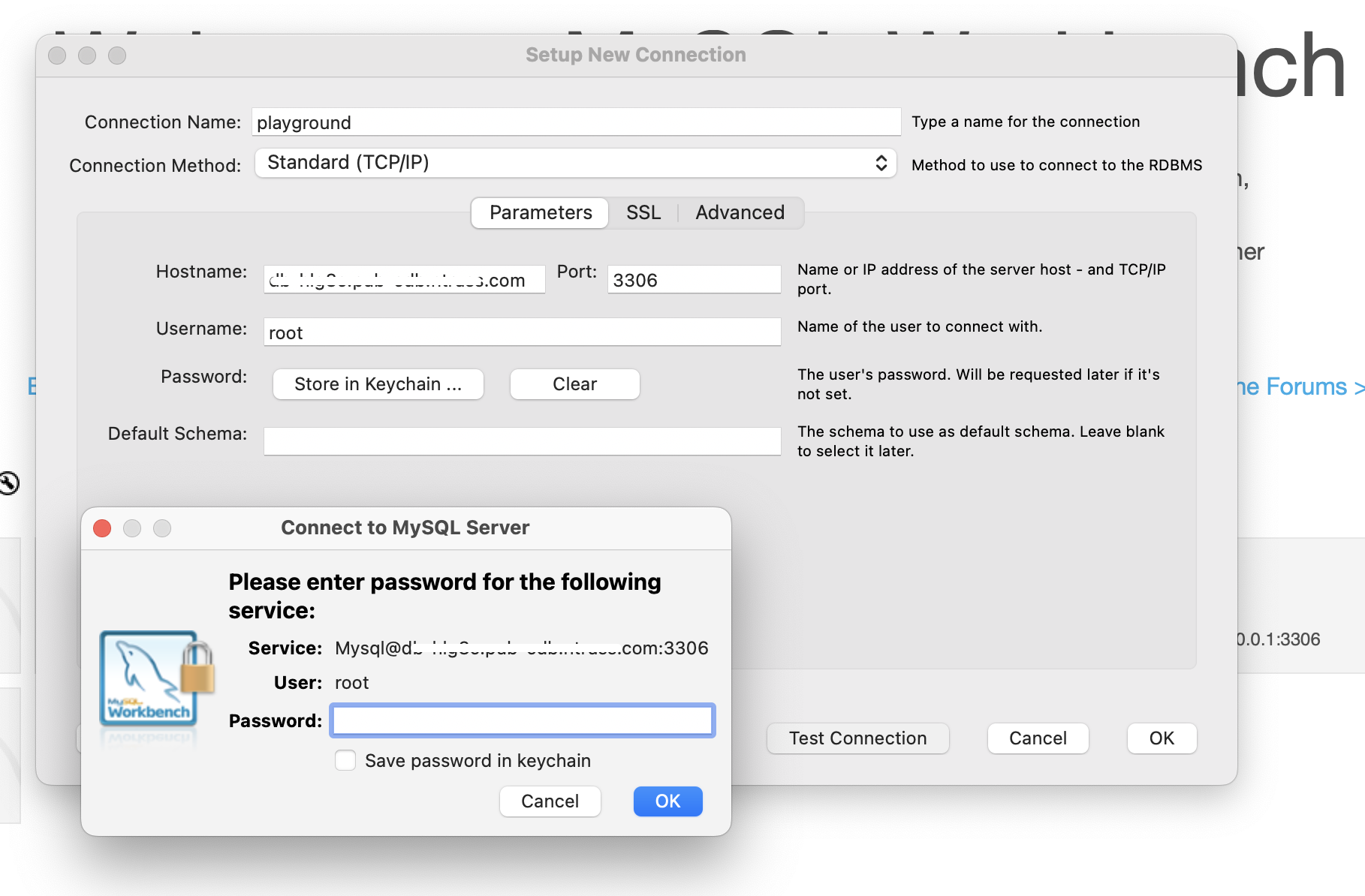
Task: Click Store in Keychain button
Action: click(x=378, y=384)
